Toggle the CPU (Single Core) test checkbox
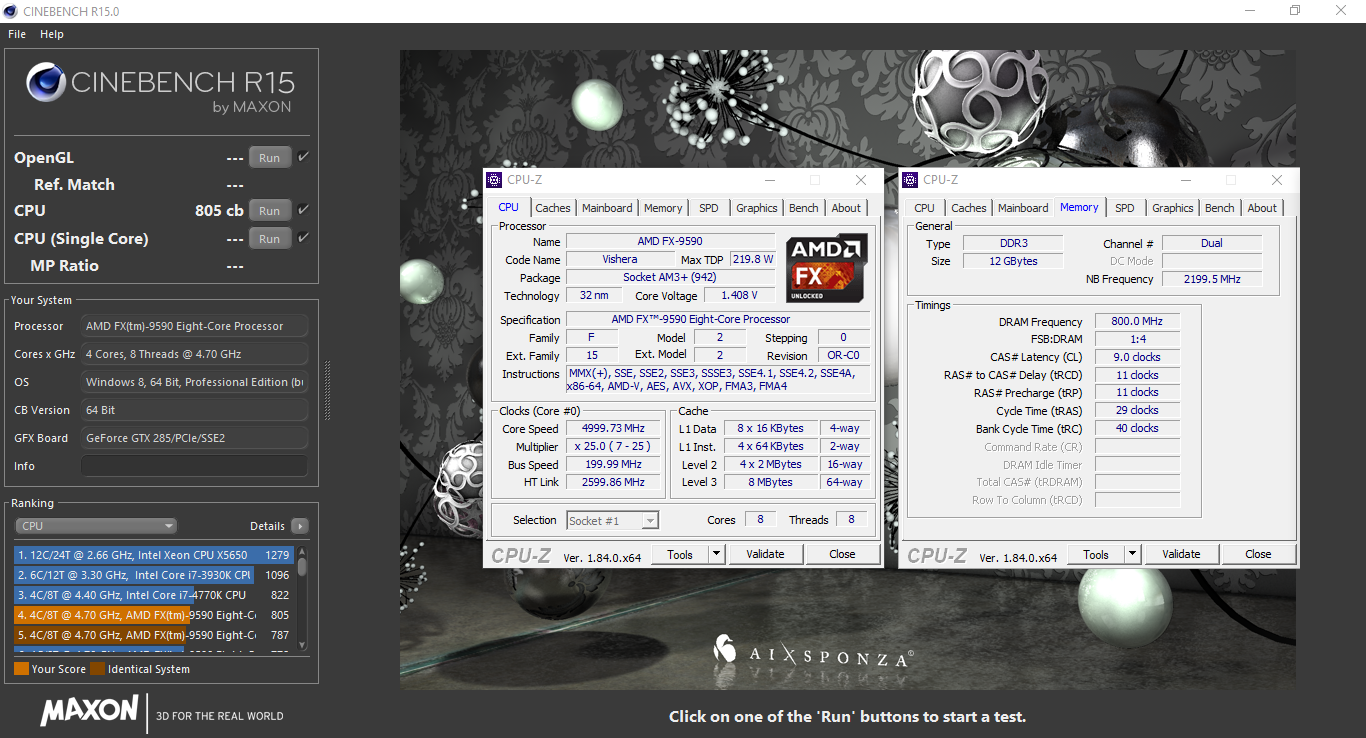The width and height of the screenshot is (1366, 738). [303, 238]
